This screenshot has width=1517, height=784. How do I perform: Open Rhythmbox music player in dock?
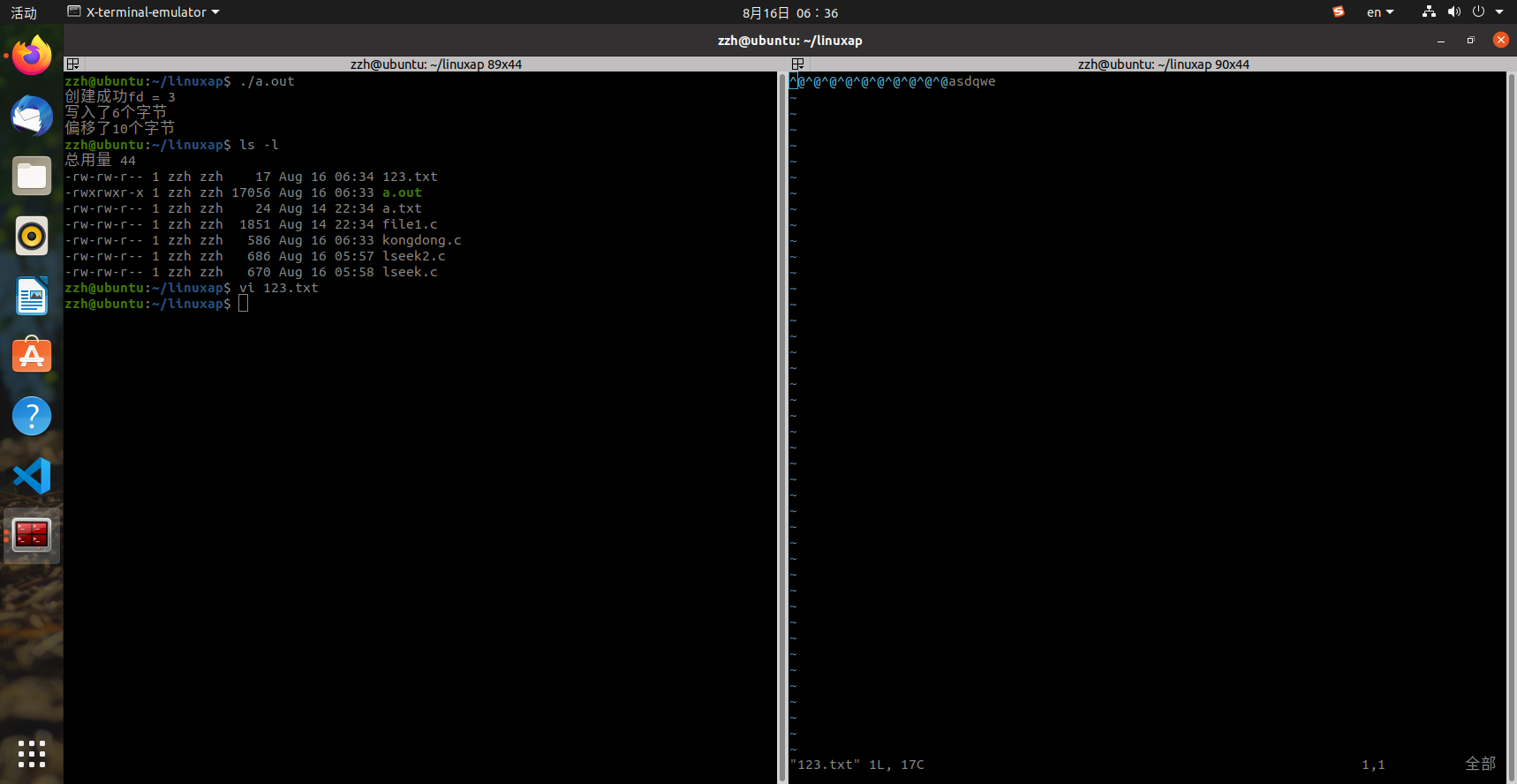point(32,236)
